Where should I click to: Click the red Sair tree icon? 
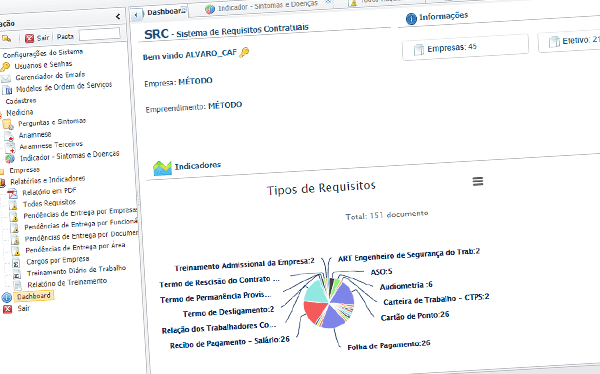point(7,309)
